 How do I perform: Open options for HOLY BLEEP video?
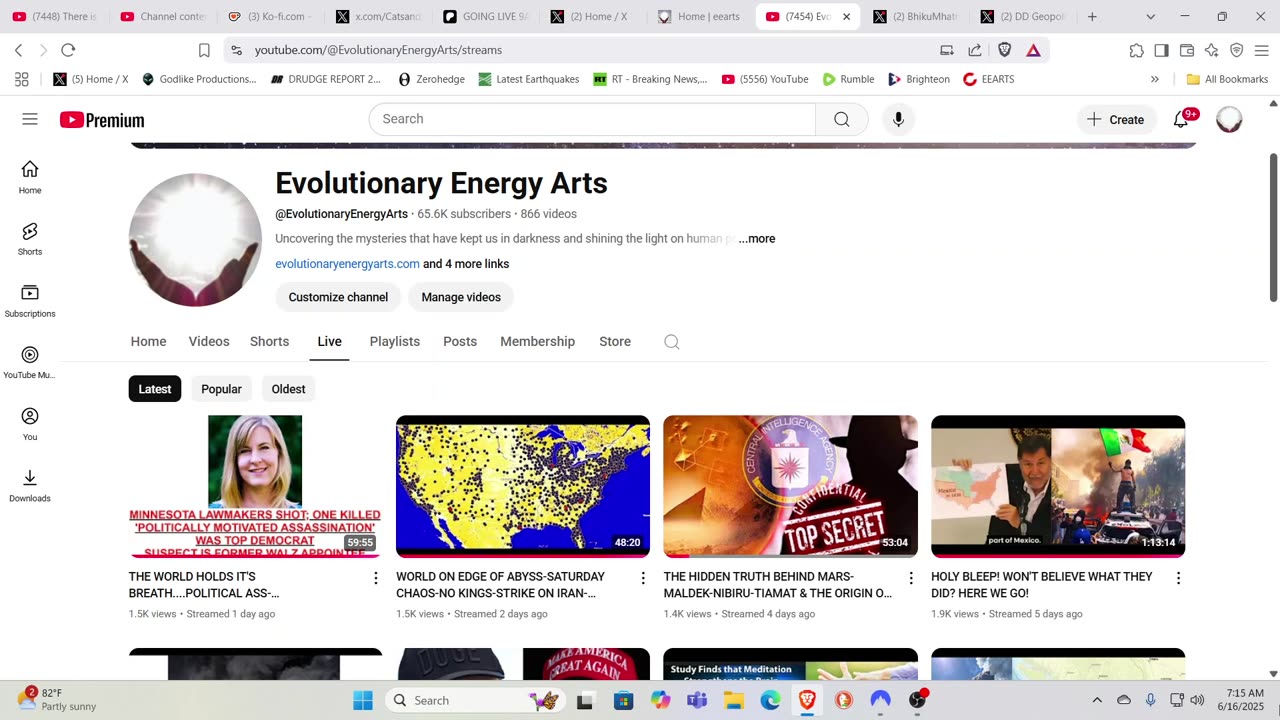point(1178,578)
